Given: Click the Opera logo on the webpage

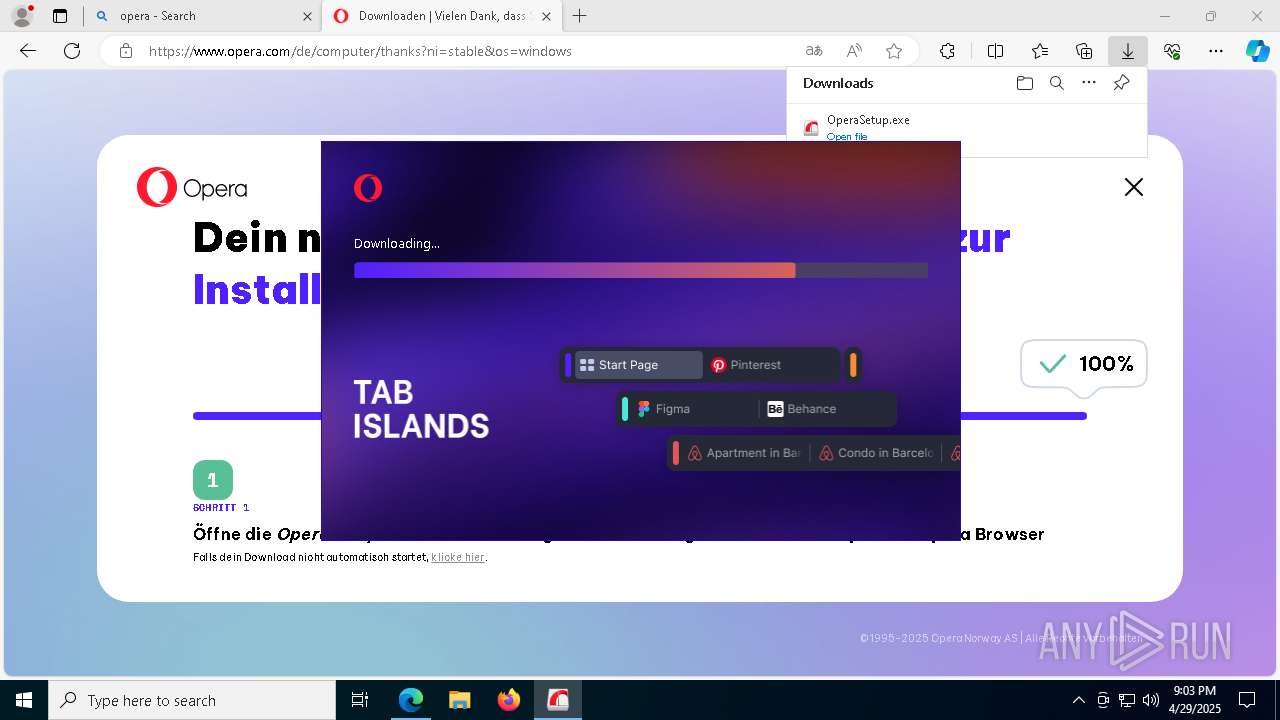Looking at the screenshot, I should point(192,188).
